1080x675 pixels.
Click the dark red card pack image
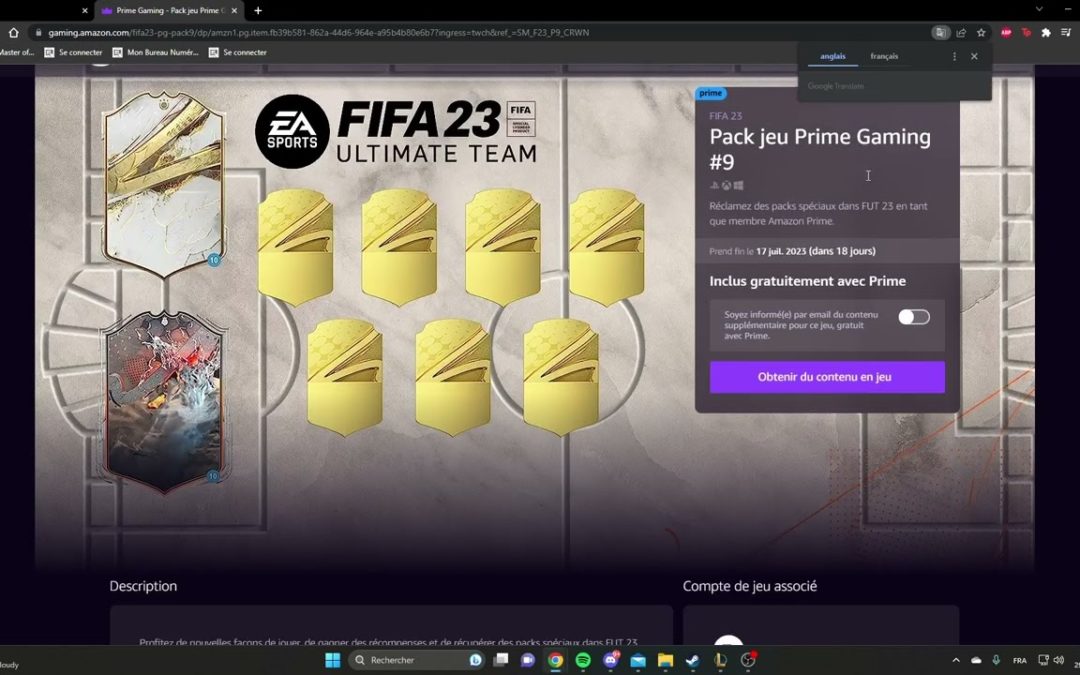164,401
